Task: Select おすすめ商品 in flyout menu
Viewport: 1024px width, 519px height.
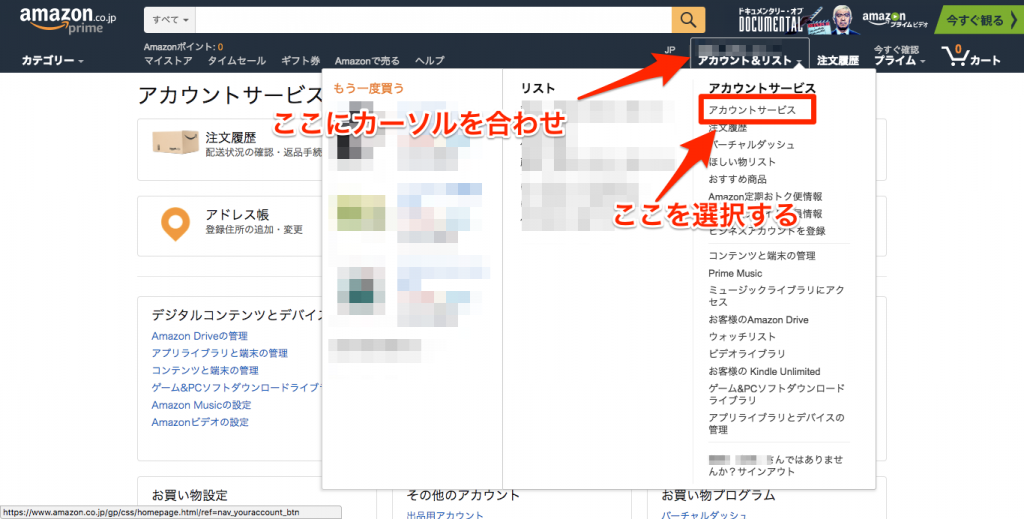Action: 737,179
